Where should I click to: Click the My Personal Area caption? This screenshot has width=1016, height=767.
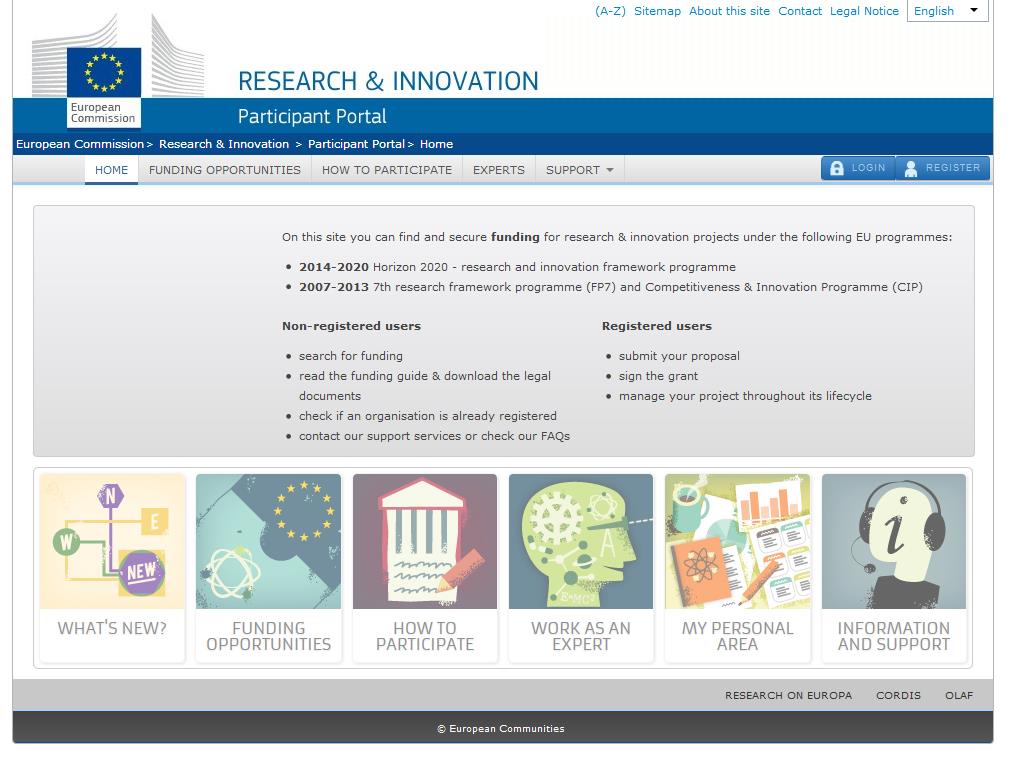pyautogui.click(x=737, y=636)
